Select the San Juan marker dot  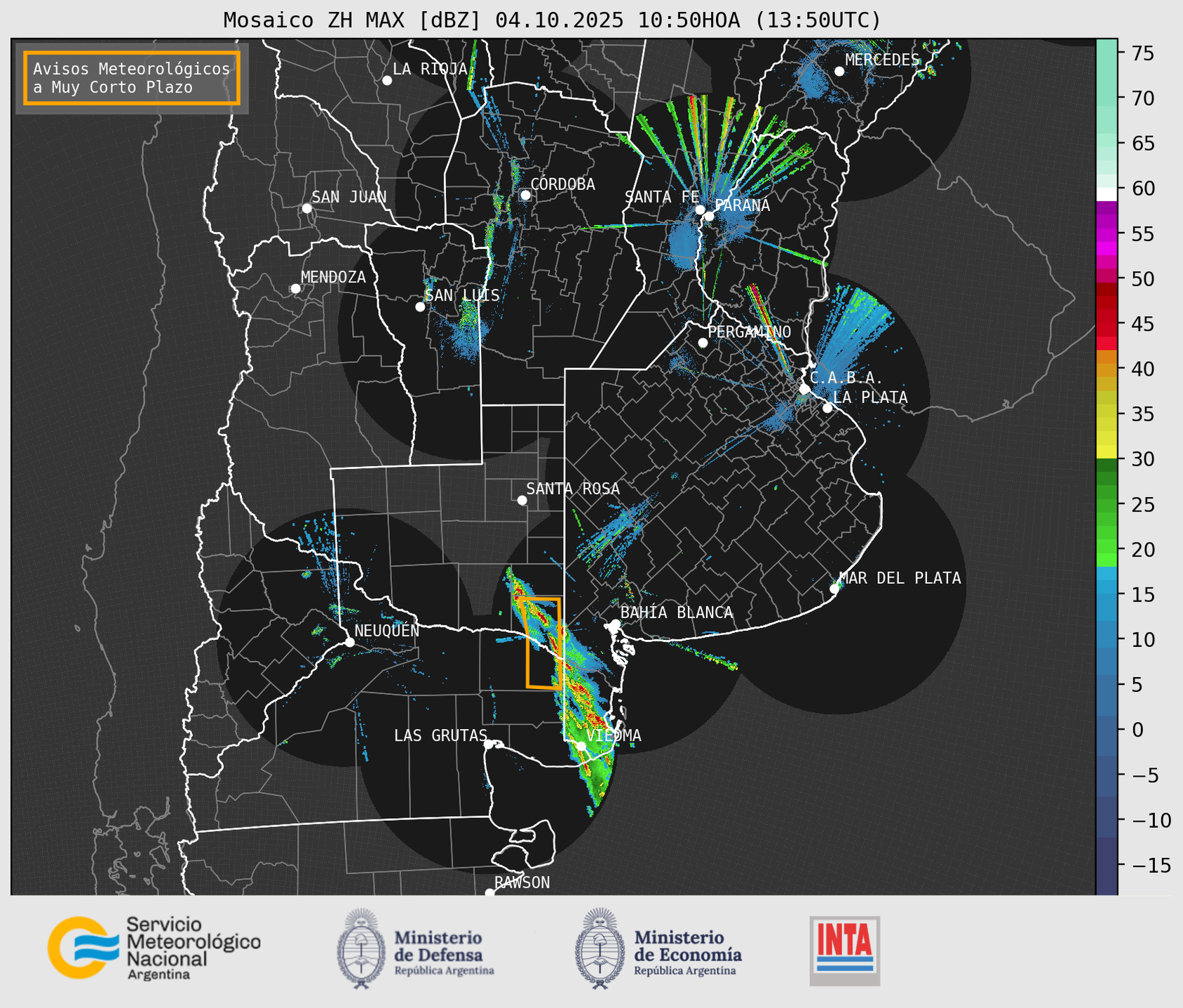[306, 208]
